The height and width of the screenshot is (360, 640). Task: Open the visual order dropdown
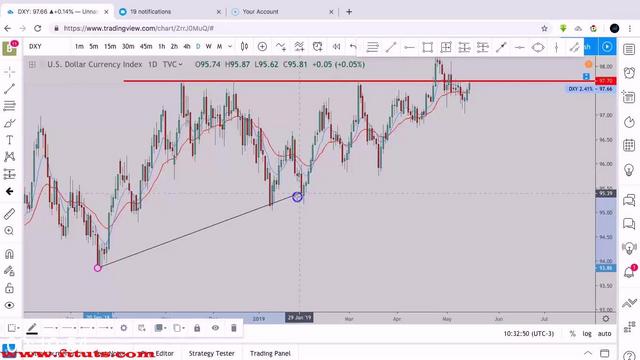160,328
